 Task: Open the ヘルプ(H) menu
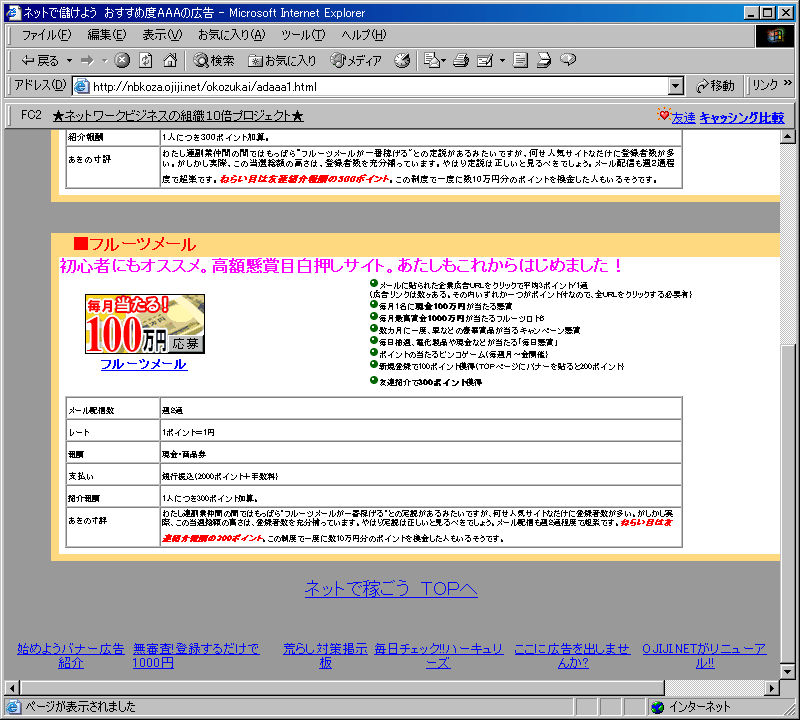point(364,35)
